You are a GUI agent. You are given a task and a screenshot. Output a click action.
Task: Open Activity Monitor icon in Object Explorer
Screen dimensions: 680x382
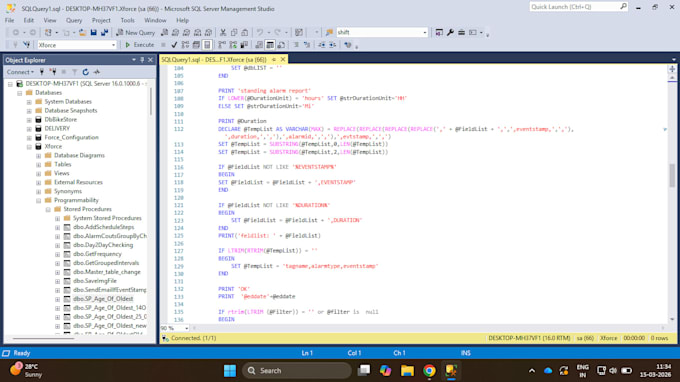tap(97, 72)
